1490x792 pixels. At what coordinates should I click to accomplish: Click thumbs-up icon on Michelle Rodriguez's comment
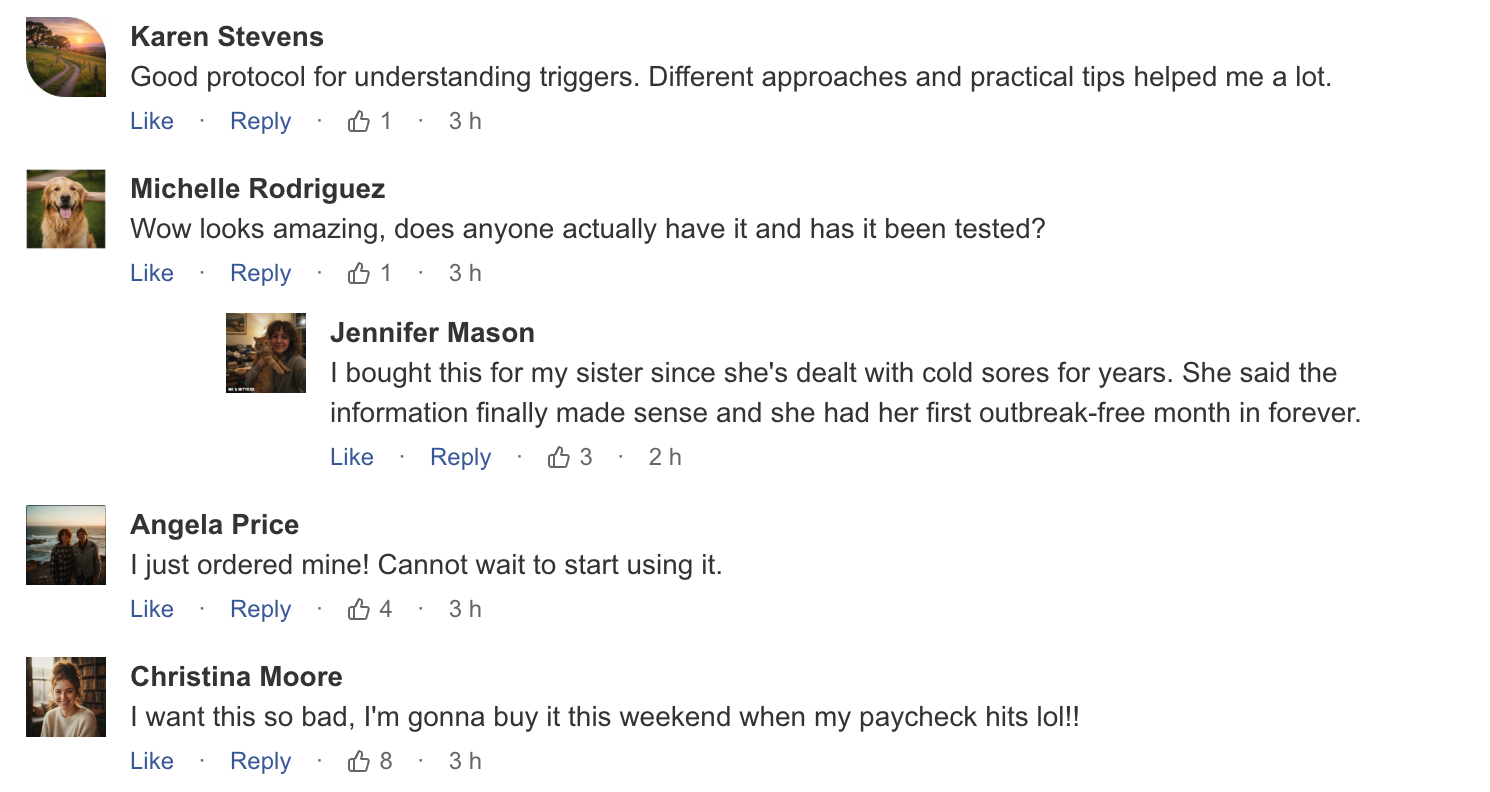point(358,274)
